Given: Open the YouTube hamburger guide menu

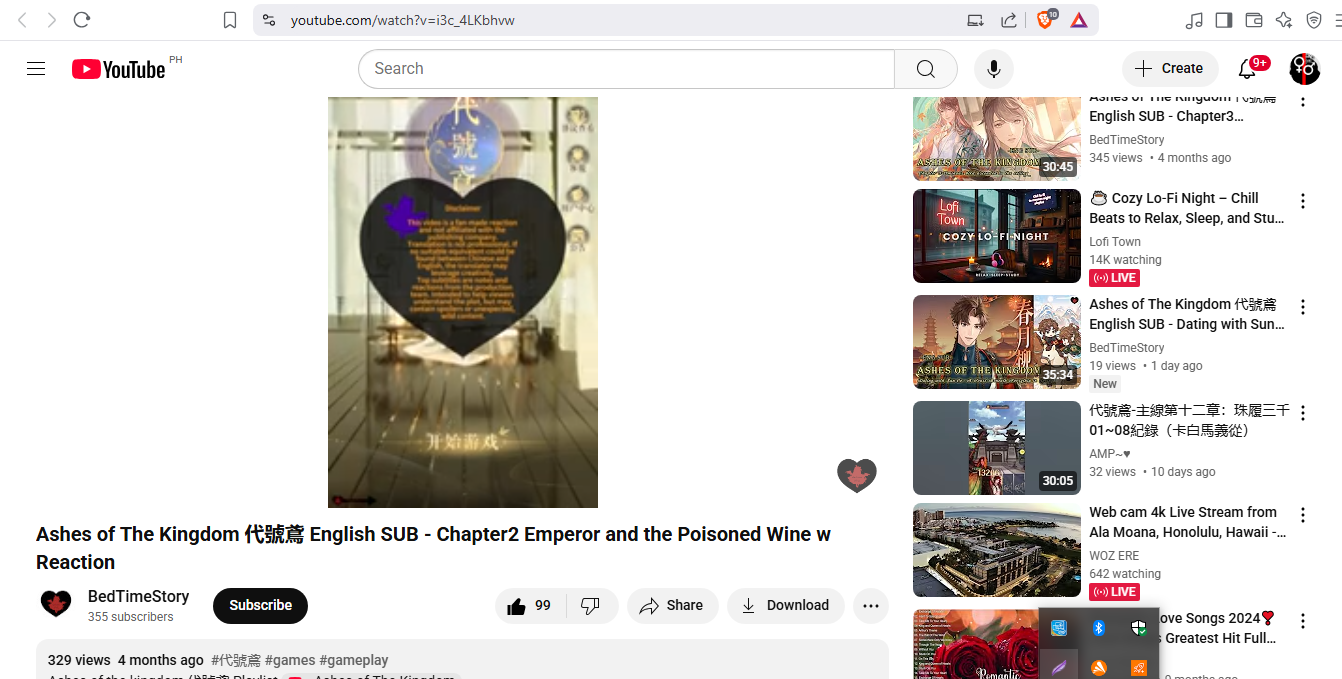Looking at the screenshot, I should (36, 69).
